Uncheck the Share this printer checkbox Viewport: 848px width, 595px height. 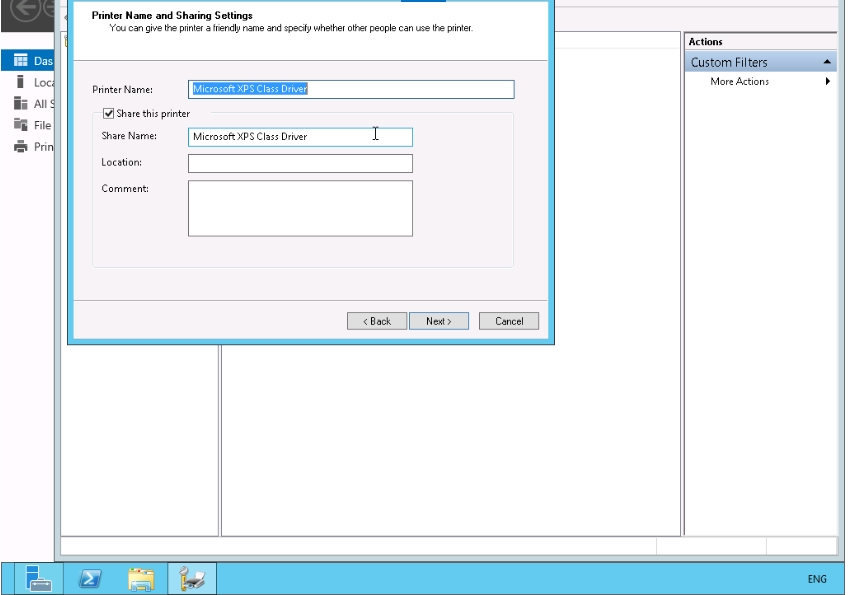coord(109,114)
